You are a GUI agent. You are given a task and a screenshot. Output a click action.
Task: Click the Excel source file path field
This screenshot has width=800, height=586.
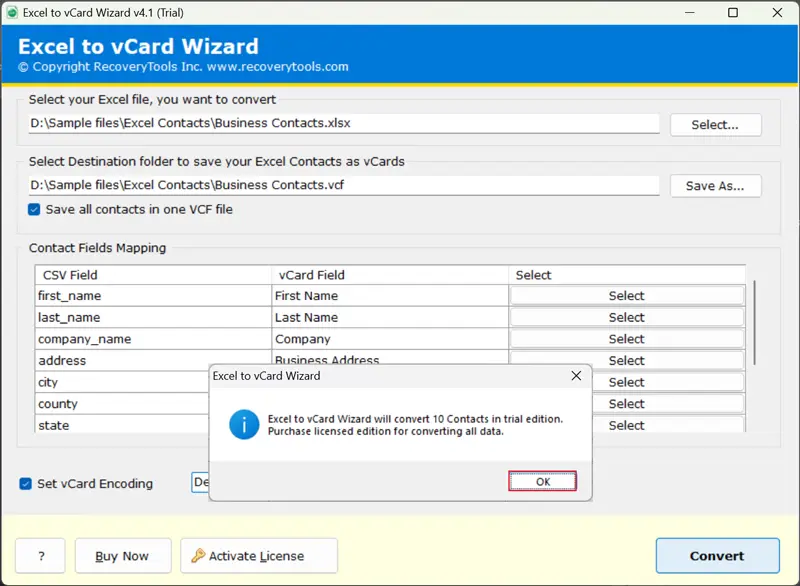point(343,124)
